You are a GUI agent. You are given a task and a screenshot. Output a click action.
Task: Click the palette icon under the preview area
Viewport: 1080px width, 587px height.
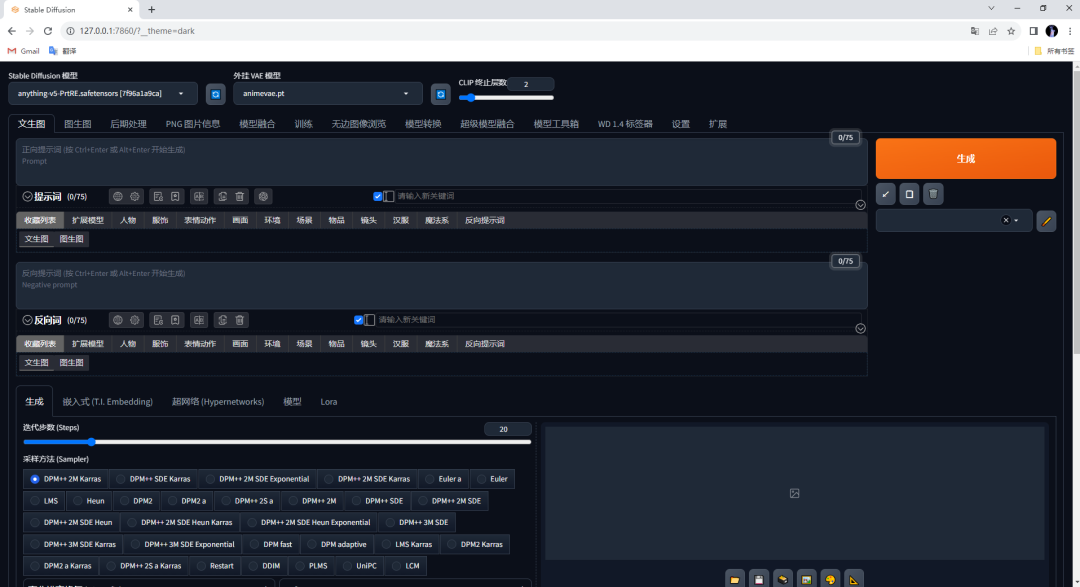[x=830, y=578]
